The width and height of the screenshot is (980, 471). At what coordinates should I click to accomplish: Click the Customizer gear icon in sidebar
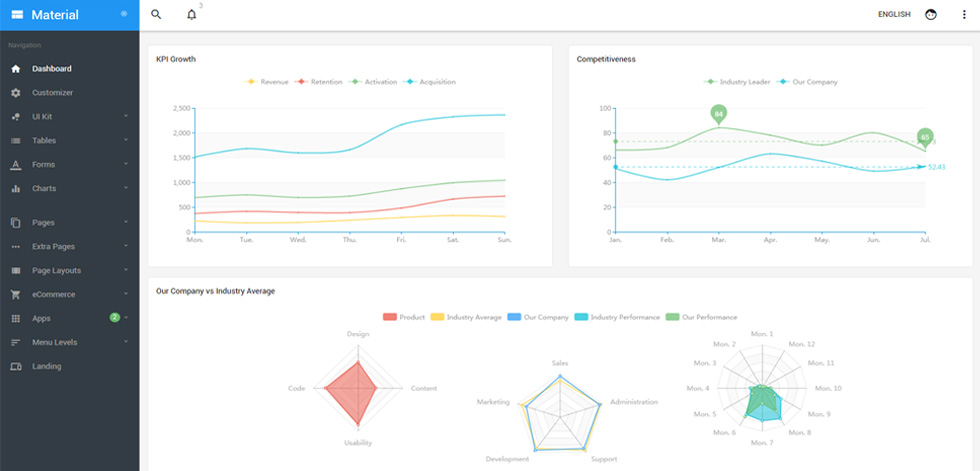click(16, 92)
